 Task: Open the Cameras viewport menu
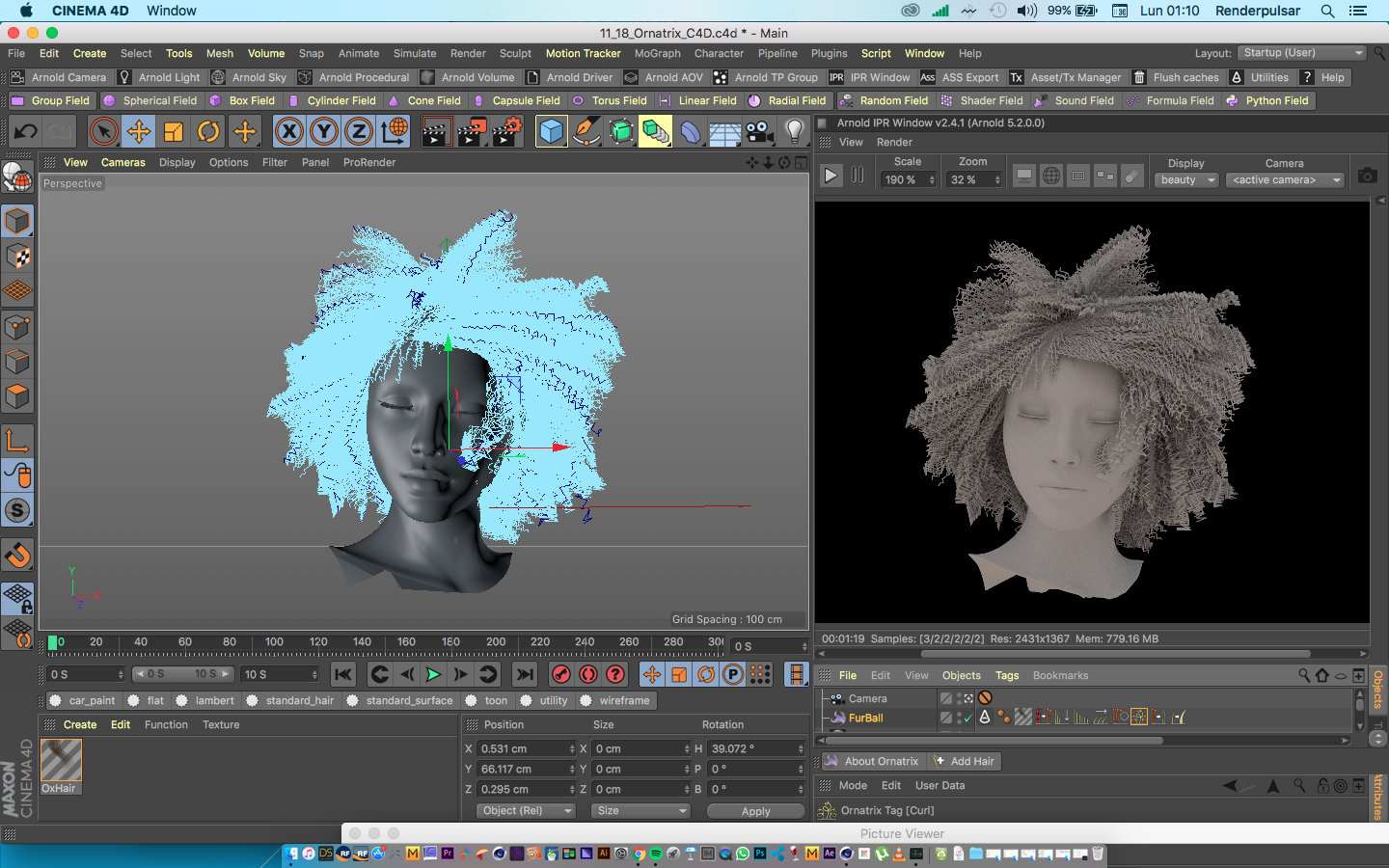[x=123, y=163]
